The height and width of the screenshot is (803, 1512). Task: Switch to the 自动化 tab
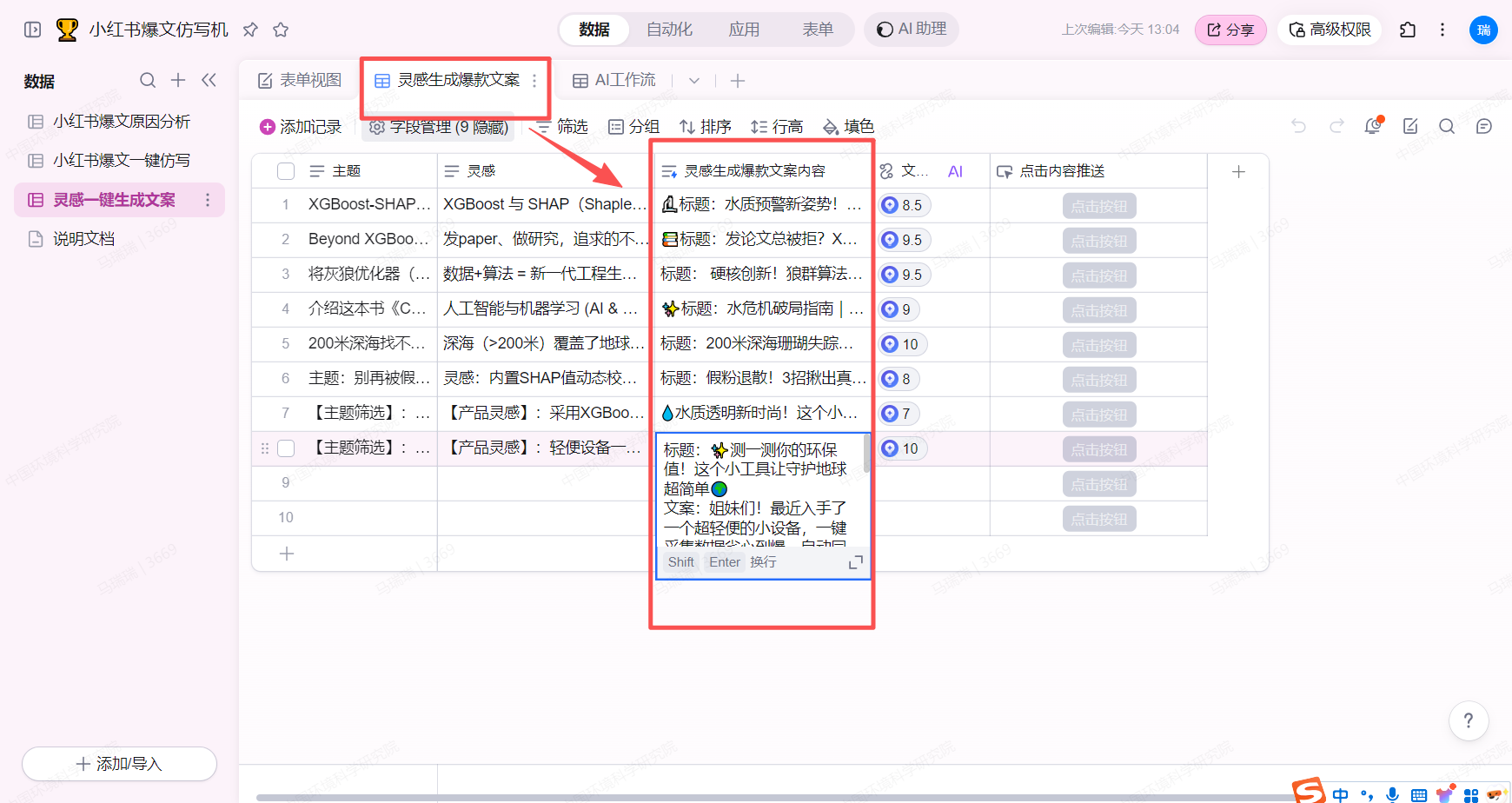(x=669, y=30)
